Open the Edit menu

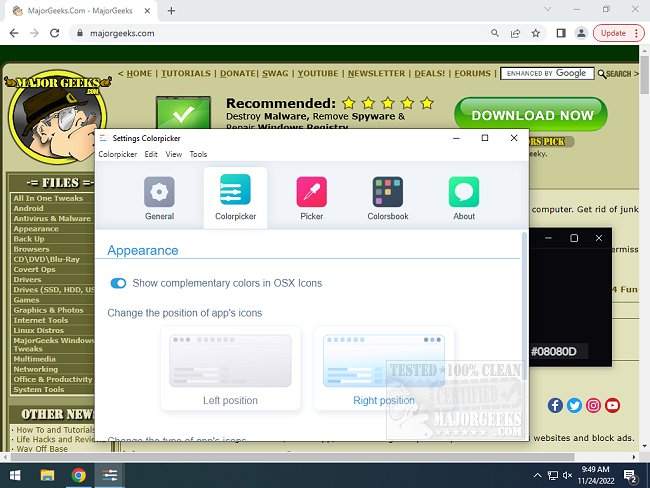point(151,154)
